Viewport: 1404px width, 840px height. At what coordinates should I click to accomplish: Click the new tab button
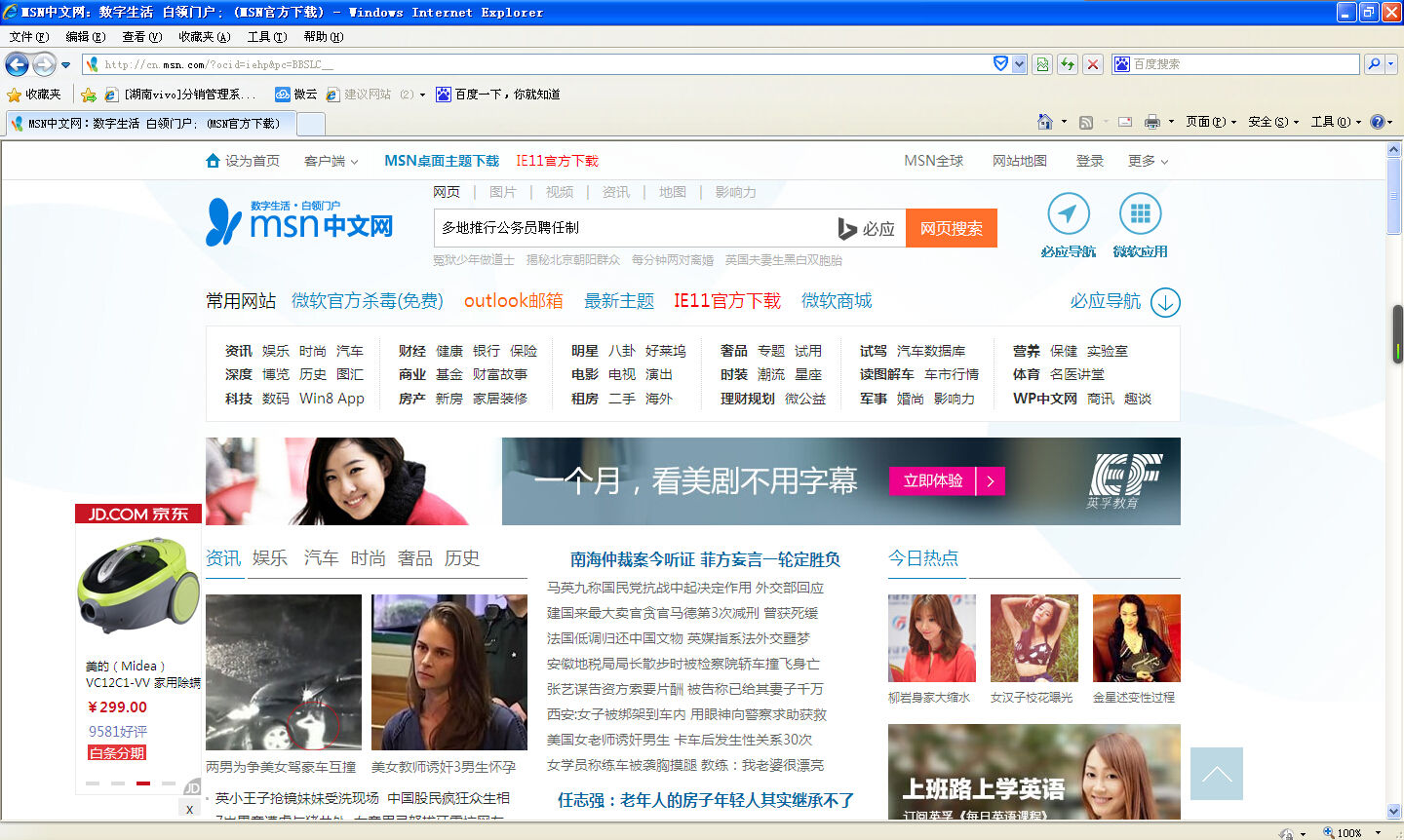(311, 124)
